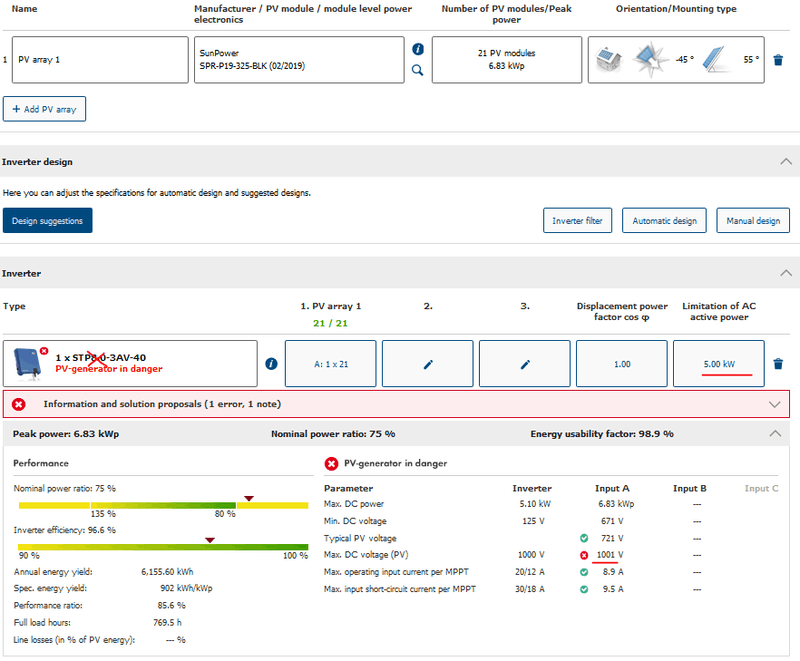This screenshot has width=800, height=661.
Task: Delete PV array 1 with trash icon
Action: pos(780,60)
